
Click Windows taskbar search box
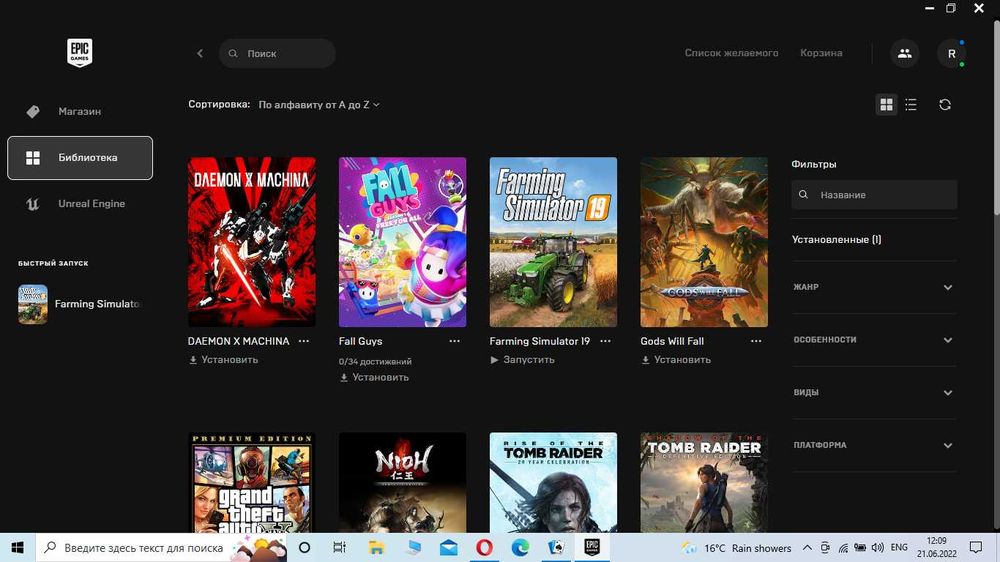(x=161, y=547)
